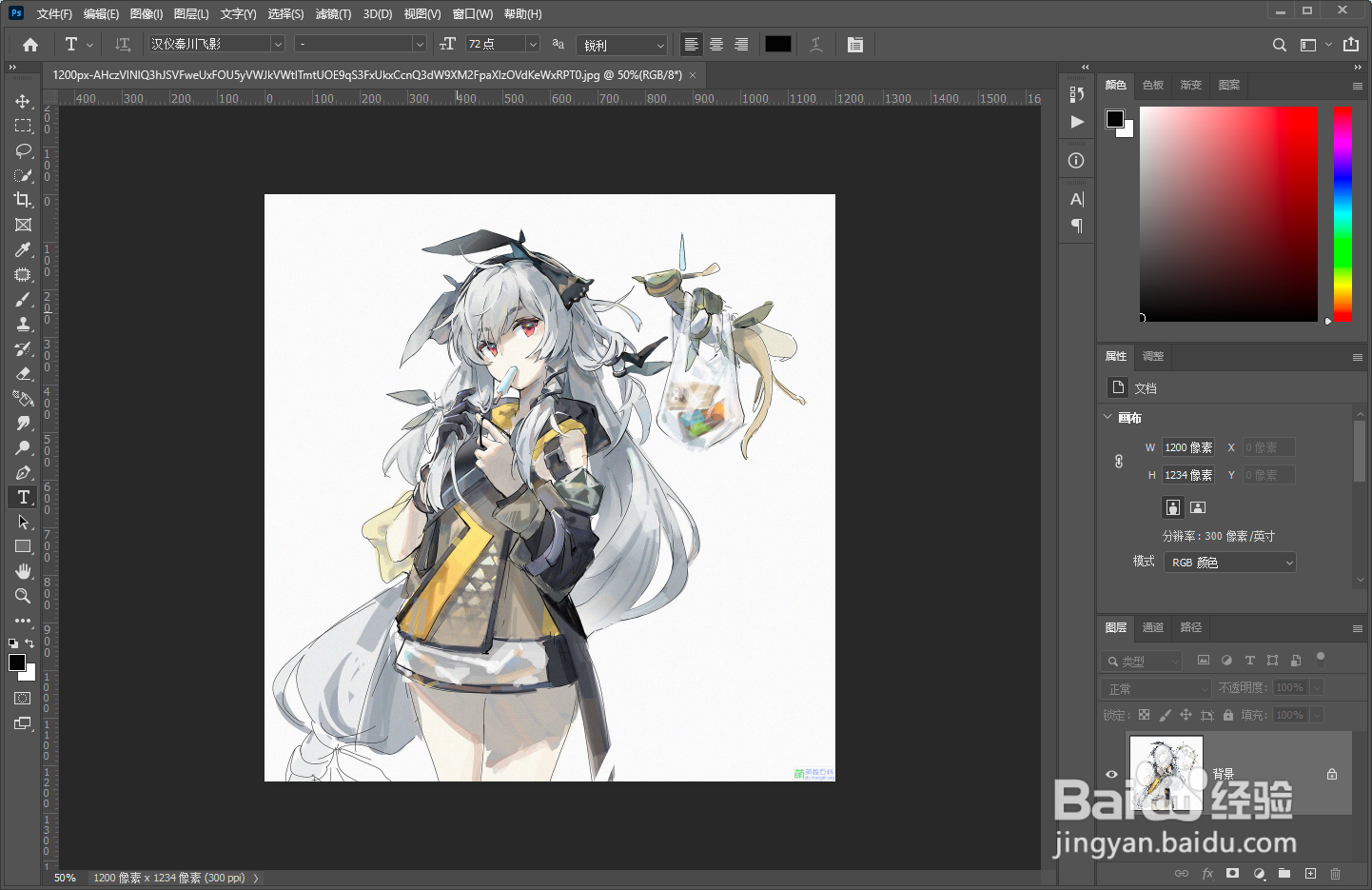Select the Pen tool
The width and height of the screenshot is (1372, 890).
pyautogui.click(x=23, y=472)
